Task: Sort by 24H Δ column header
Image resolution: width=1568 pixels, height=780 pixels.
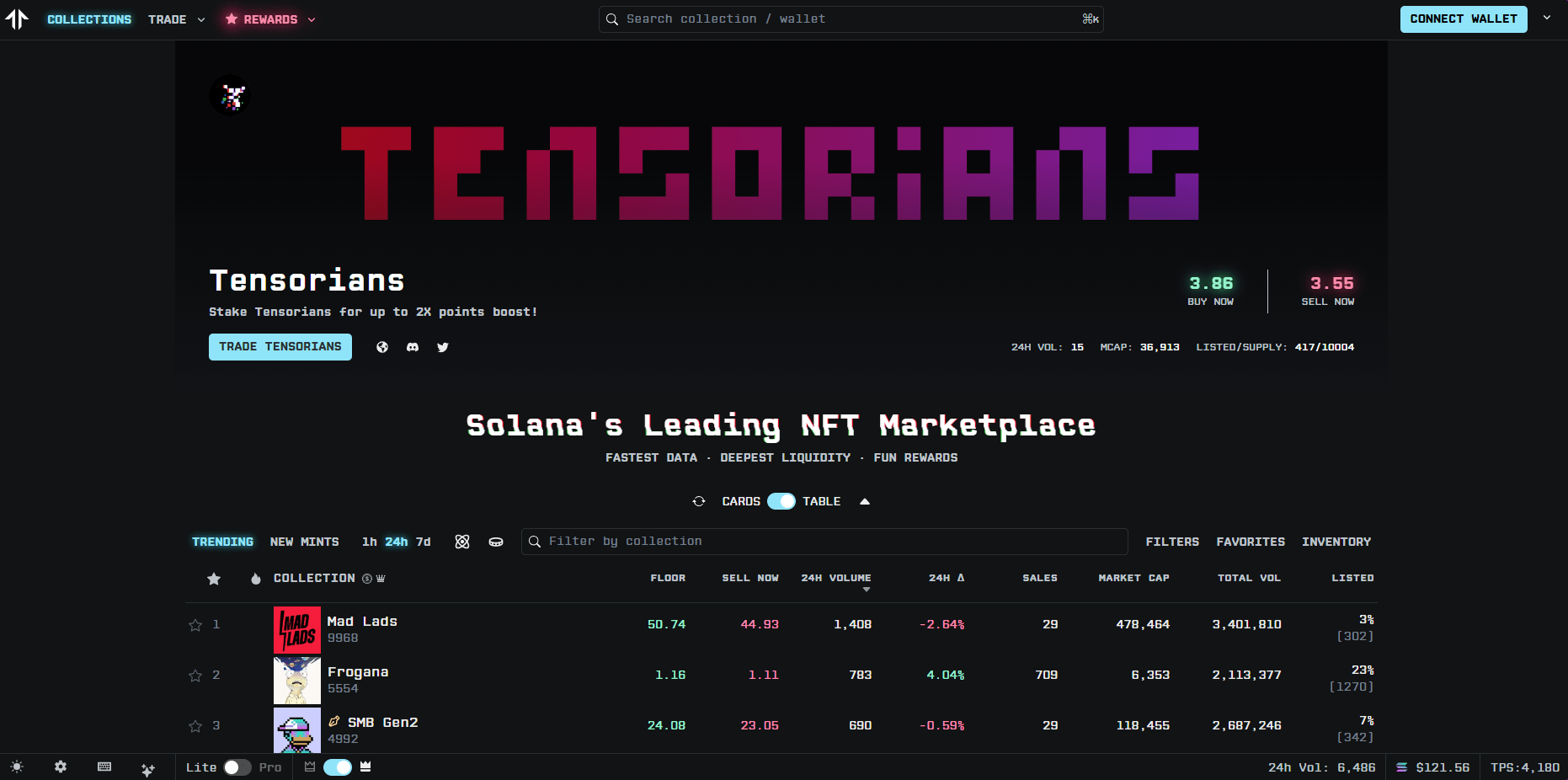Action: (947, 578)
